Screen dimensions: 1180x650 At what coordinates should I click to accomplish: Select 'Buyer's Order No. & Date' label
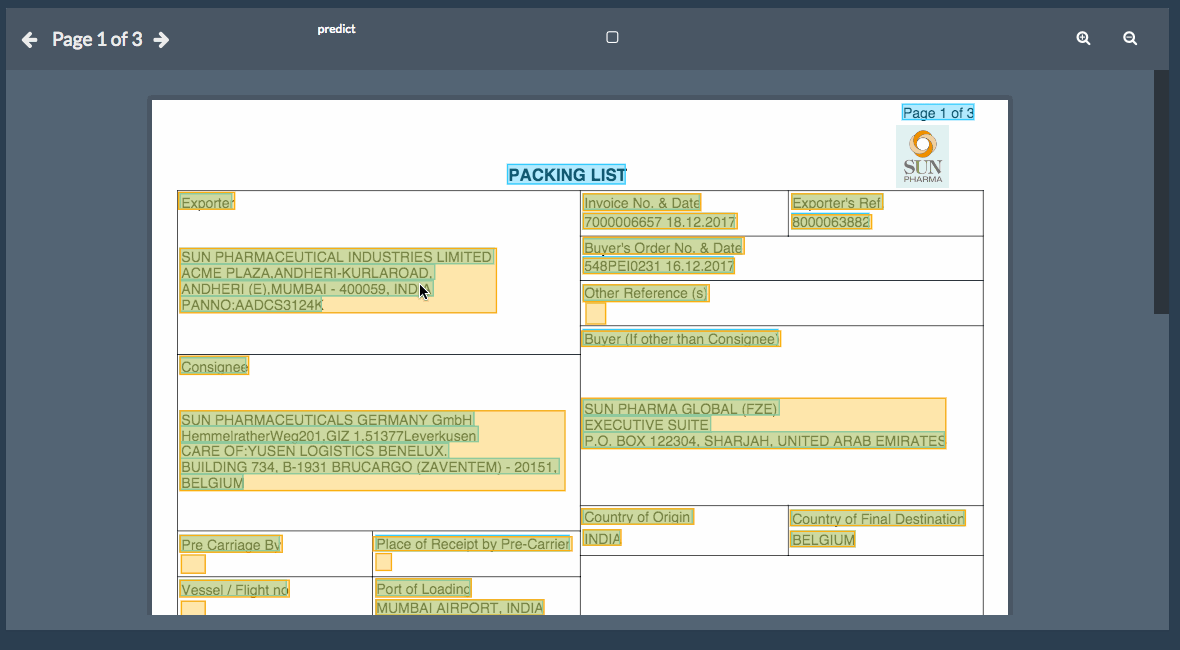tap(663, 248)
